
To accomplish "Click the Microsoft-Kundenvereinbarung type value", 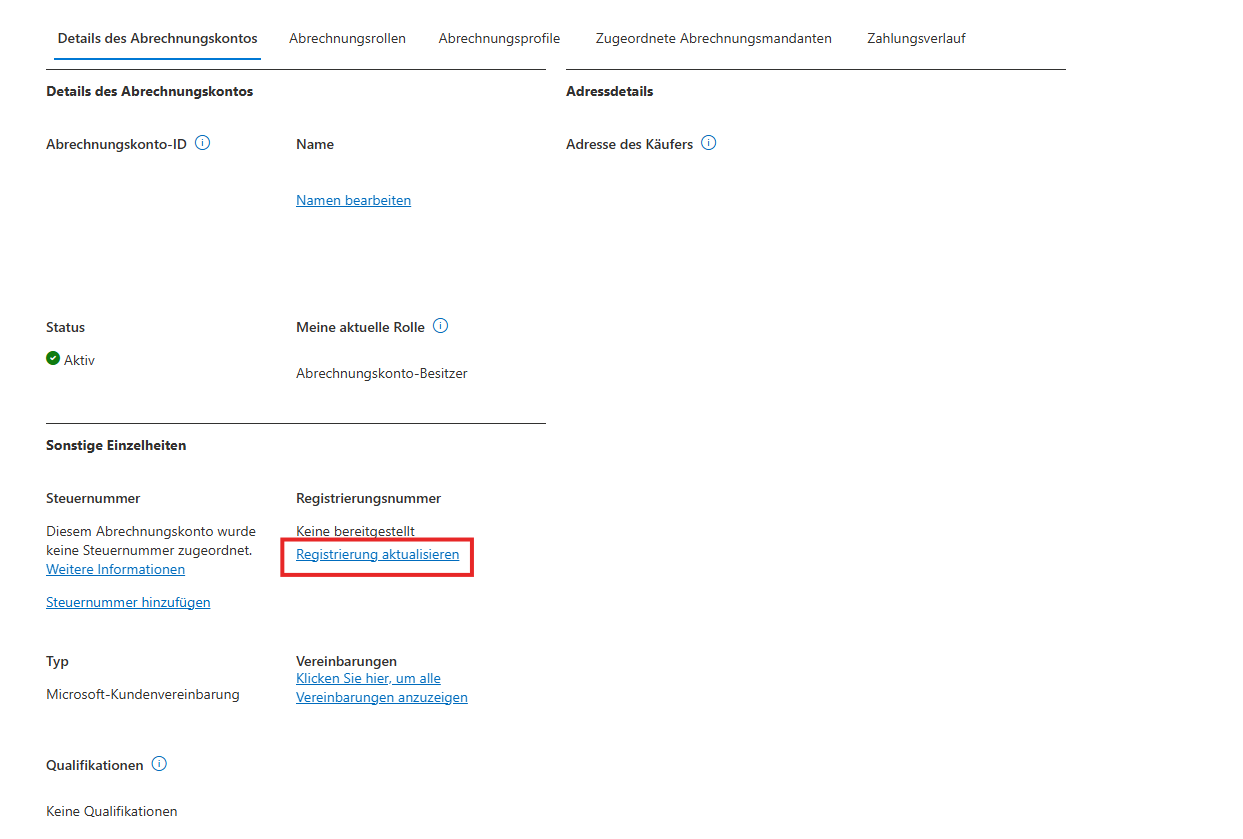I will tap(142, 694).
